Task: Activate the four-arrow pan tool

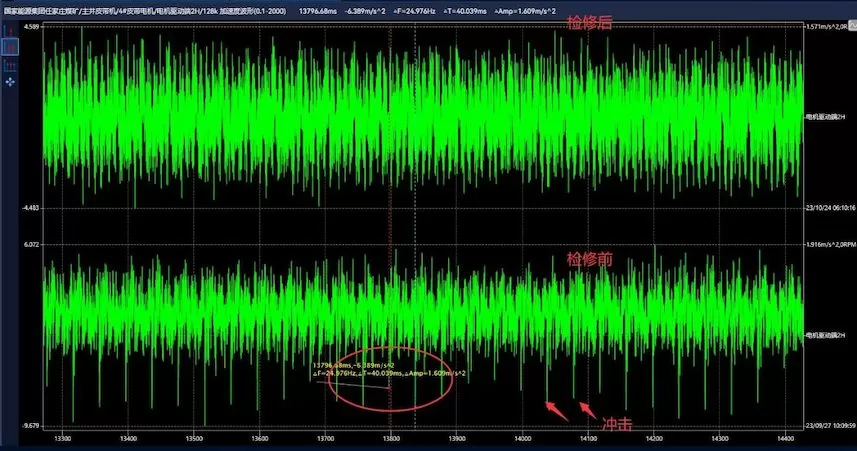Action: pos(10,80)
